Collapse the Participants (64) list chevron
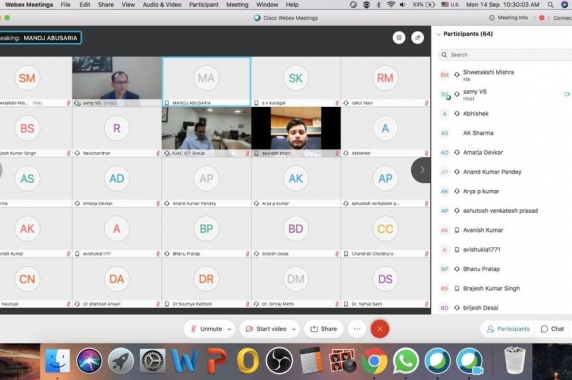 click(x=438, y=34)
